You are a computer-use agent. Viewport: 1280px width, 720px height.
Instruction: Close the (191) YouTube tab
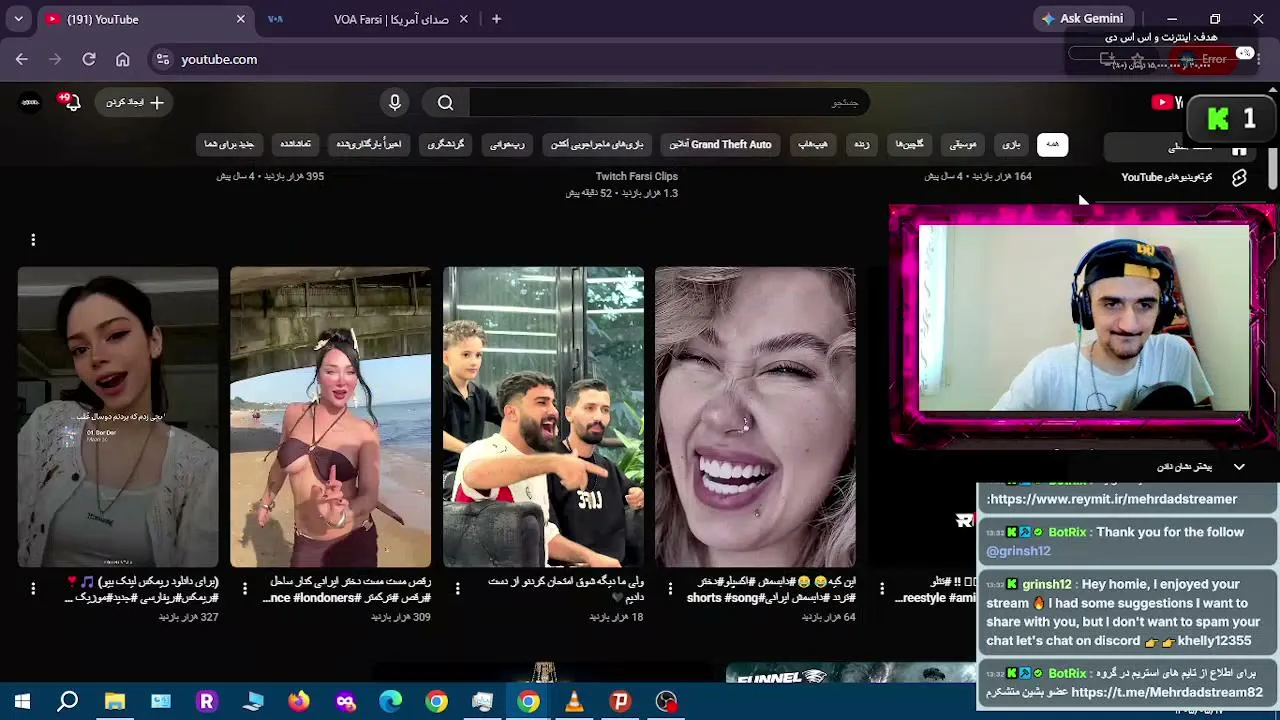tap(240, 19)
